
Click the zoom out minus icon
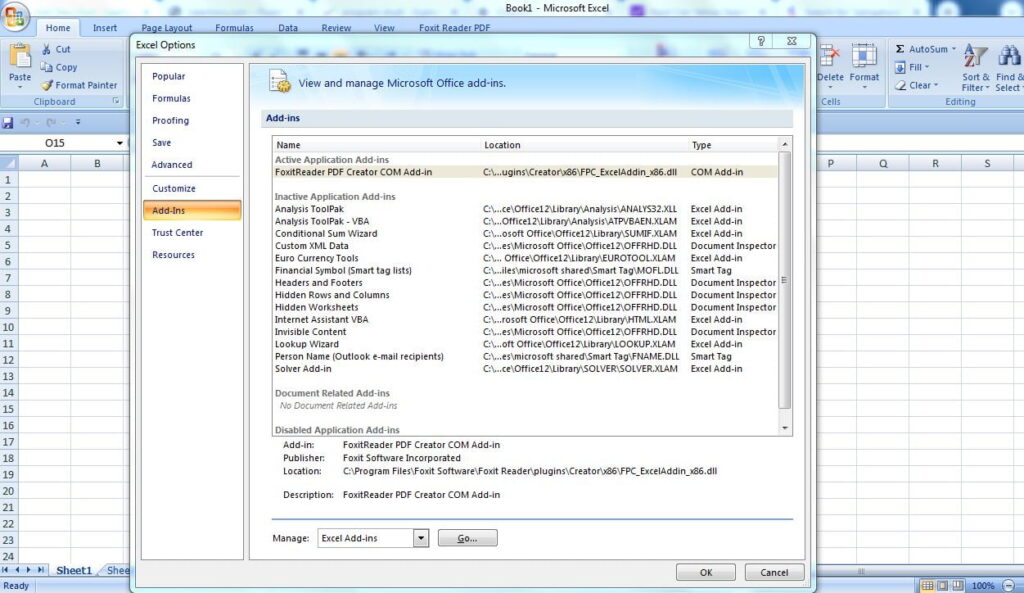pos(1009,585)
